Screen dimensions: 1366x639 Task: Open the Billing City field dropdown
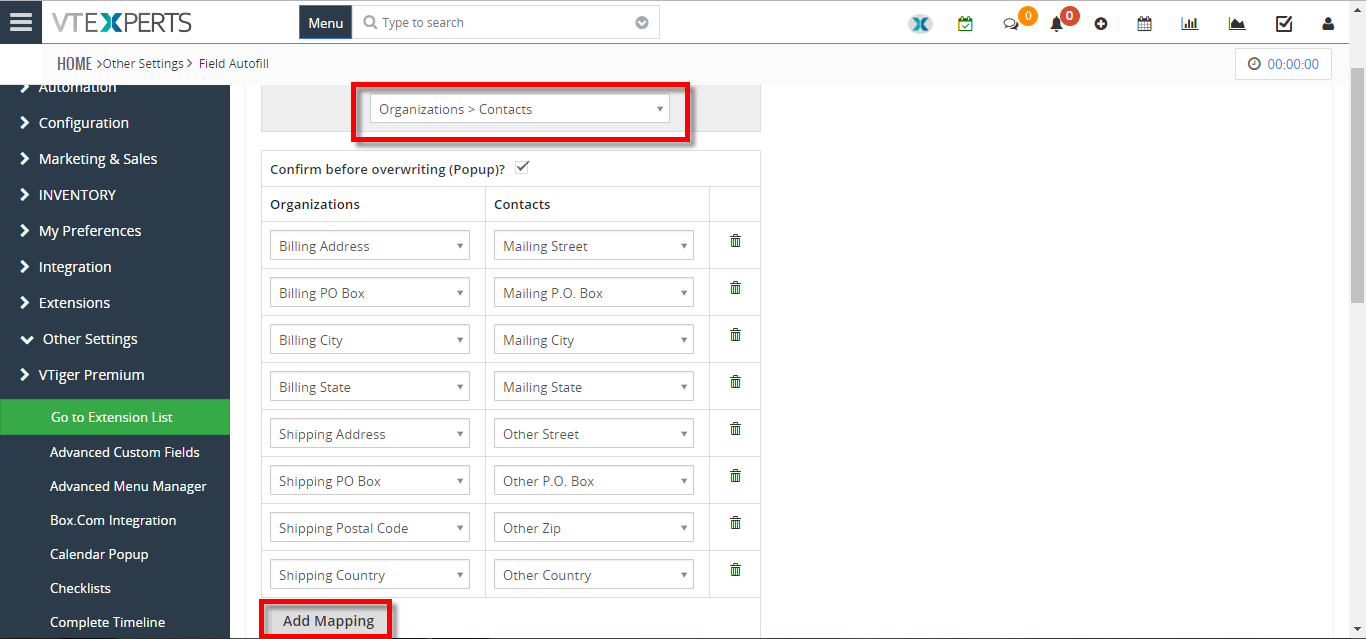click(370, 340)
